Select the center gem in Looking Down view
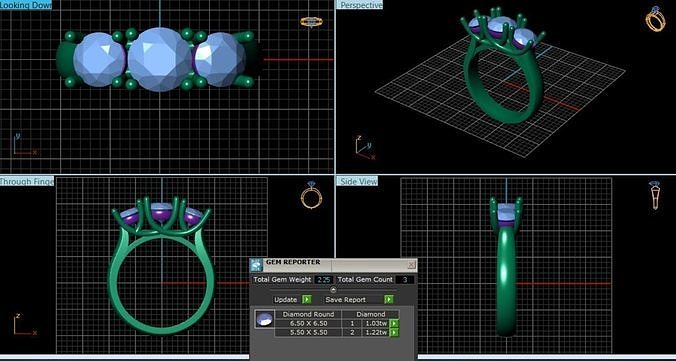The height and width of the screenshot is (361, 676). 160,60
